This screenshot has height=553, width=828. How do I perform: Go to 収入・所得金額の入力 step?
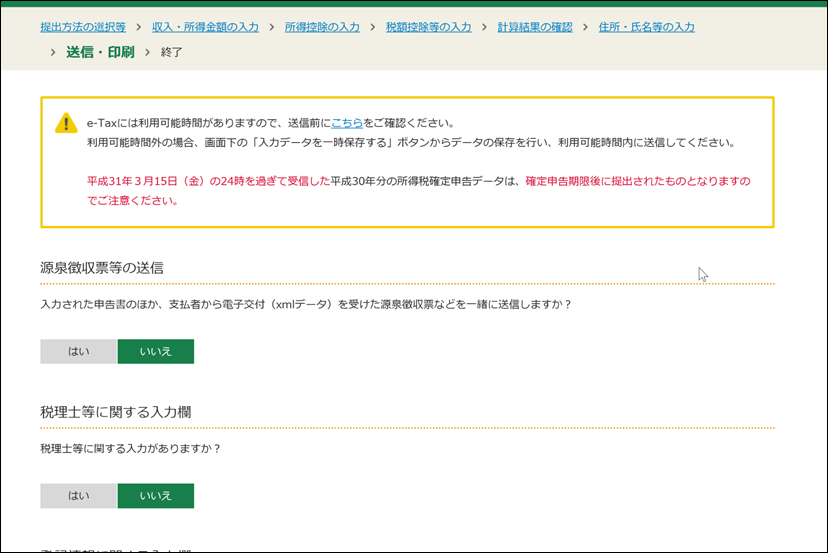point(205,27)
